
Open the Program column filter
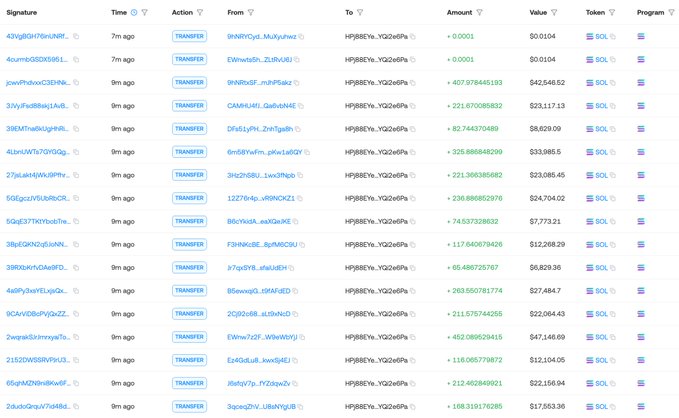coord(671,13)
